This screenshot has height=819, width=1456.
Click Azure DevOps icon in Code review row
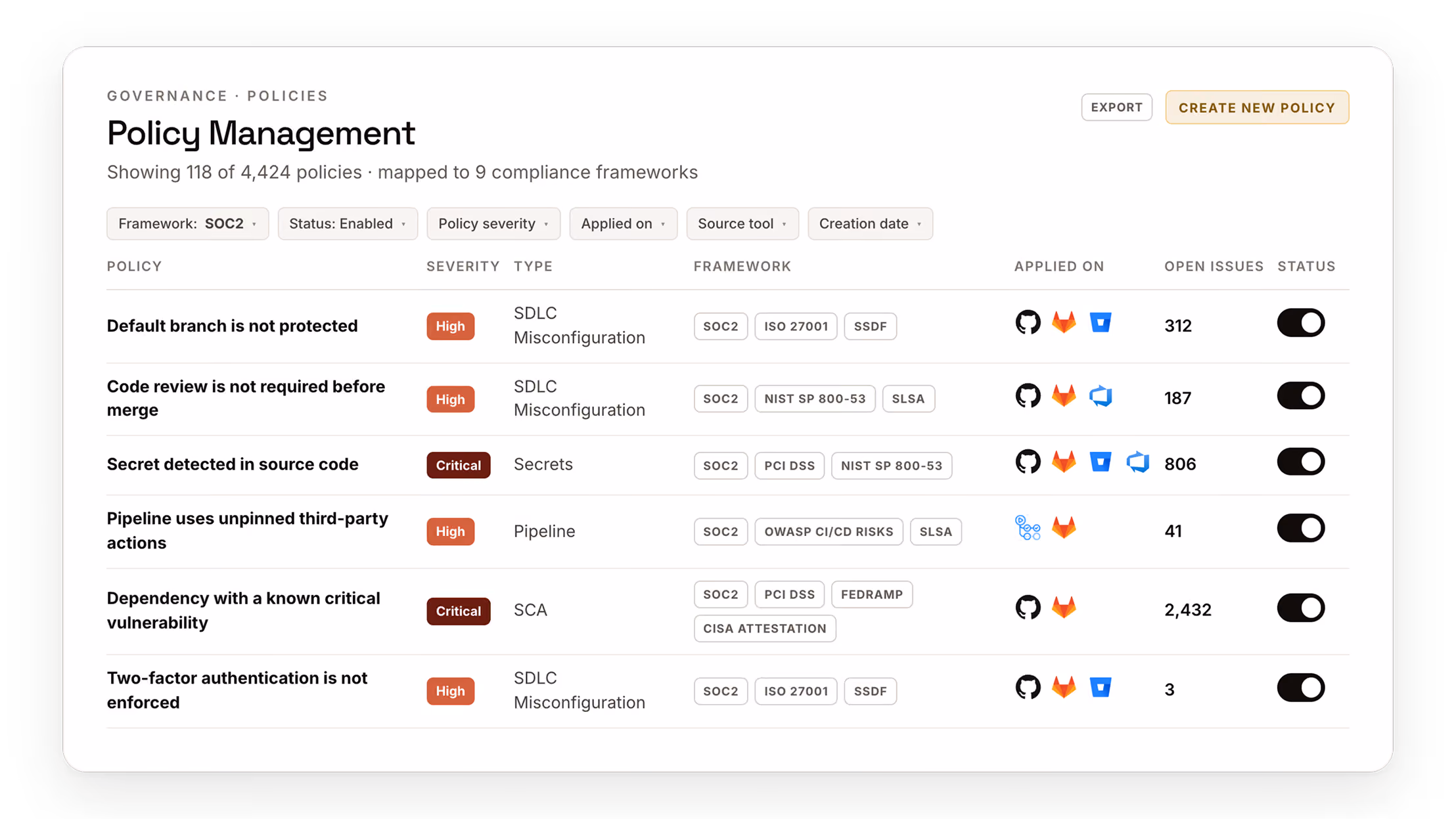point(1101,396)
